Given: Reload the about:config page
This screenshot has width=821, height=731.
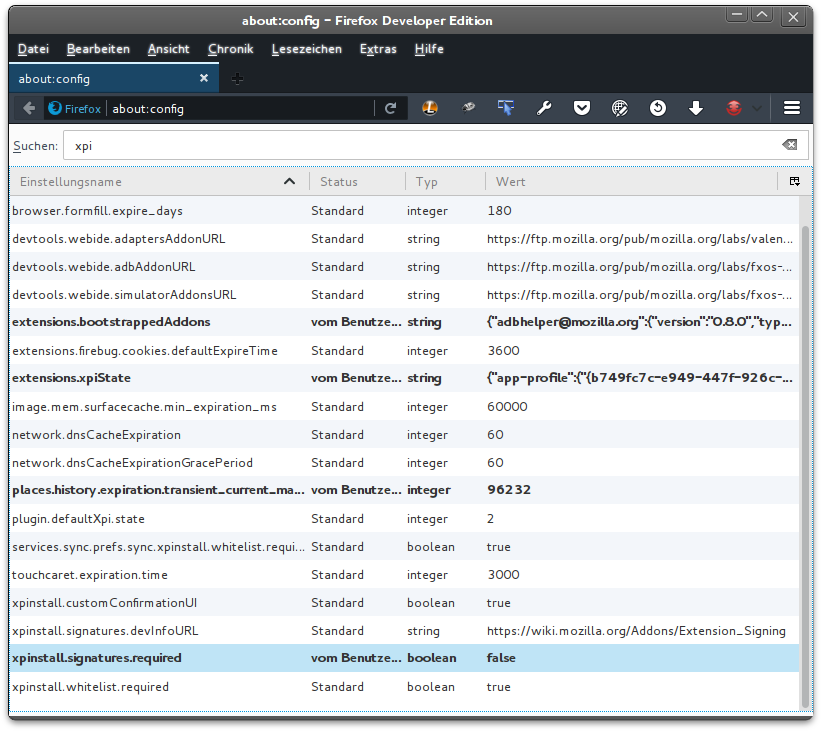Looking at the screenshot, I should point(390,108).
